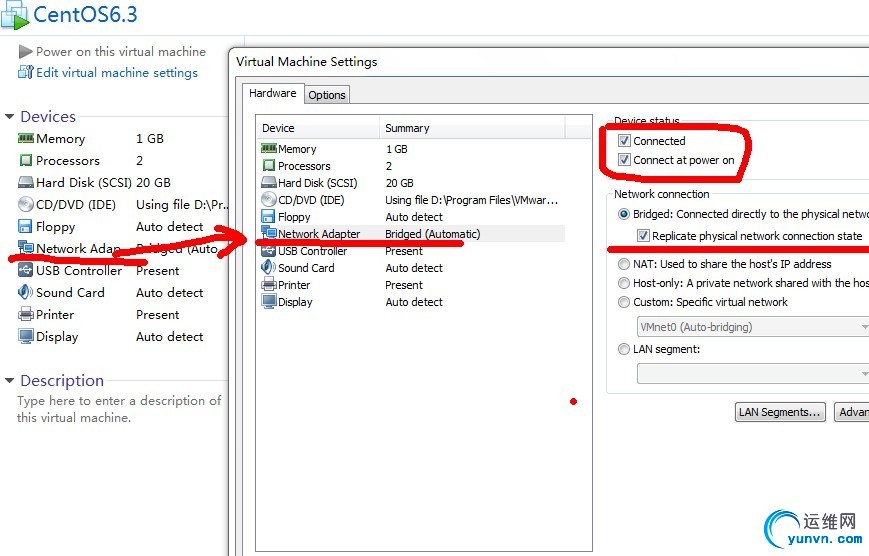
Task: Open the LAN segment dropdown
Action: [x=753, y=374]
